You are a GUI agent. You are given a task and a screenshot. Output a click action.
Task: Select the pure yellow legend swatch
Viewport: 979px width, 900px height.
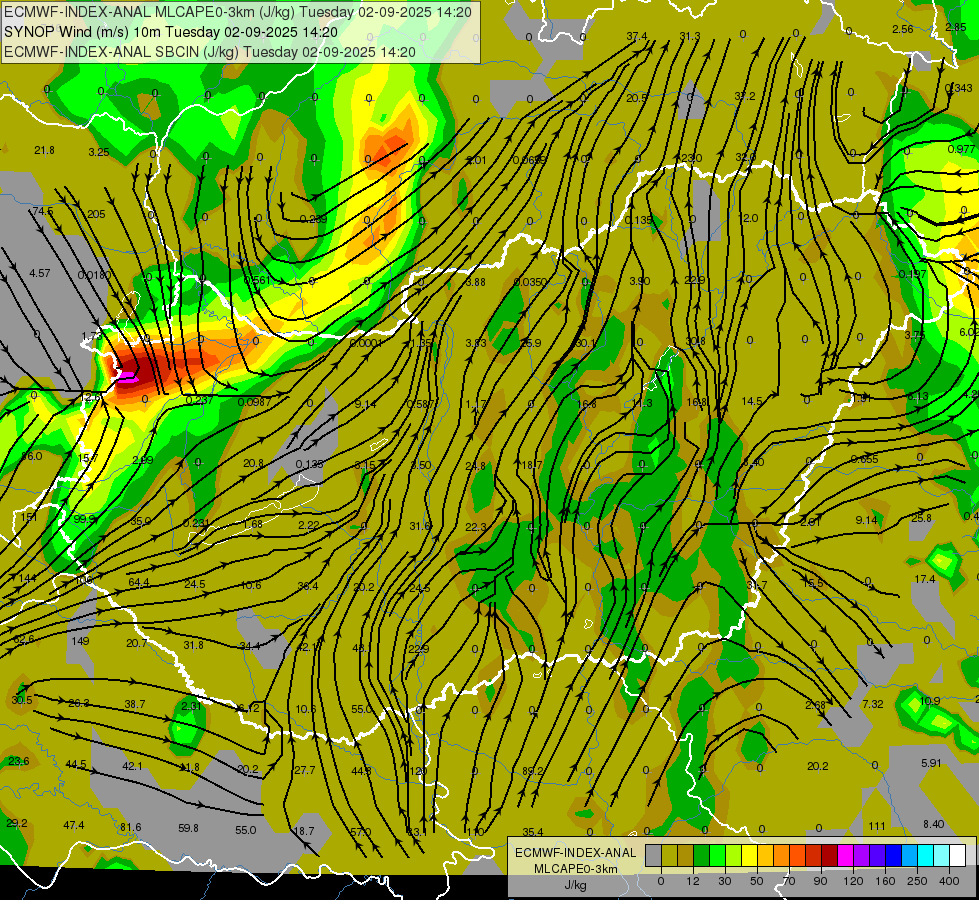click(x=749, y=855)
